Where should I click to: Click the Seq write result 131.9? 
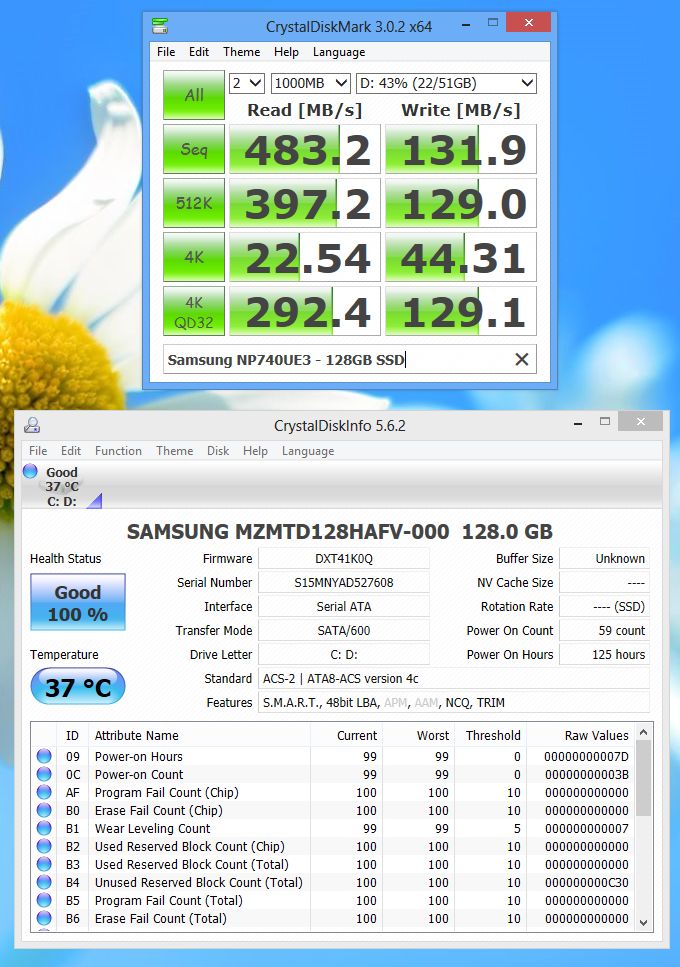461,149
